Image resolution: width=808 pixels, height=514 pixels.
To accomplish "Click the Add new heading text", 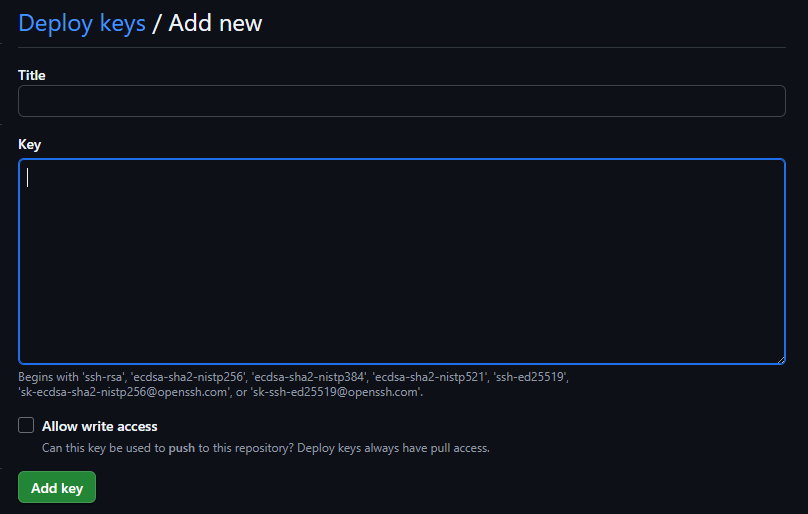I will pos(215,23).
